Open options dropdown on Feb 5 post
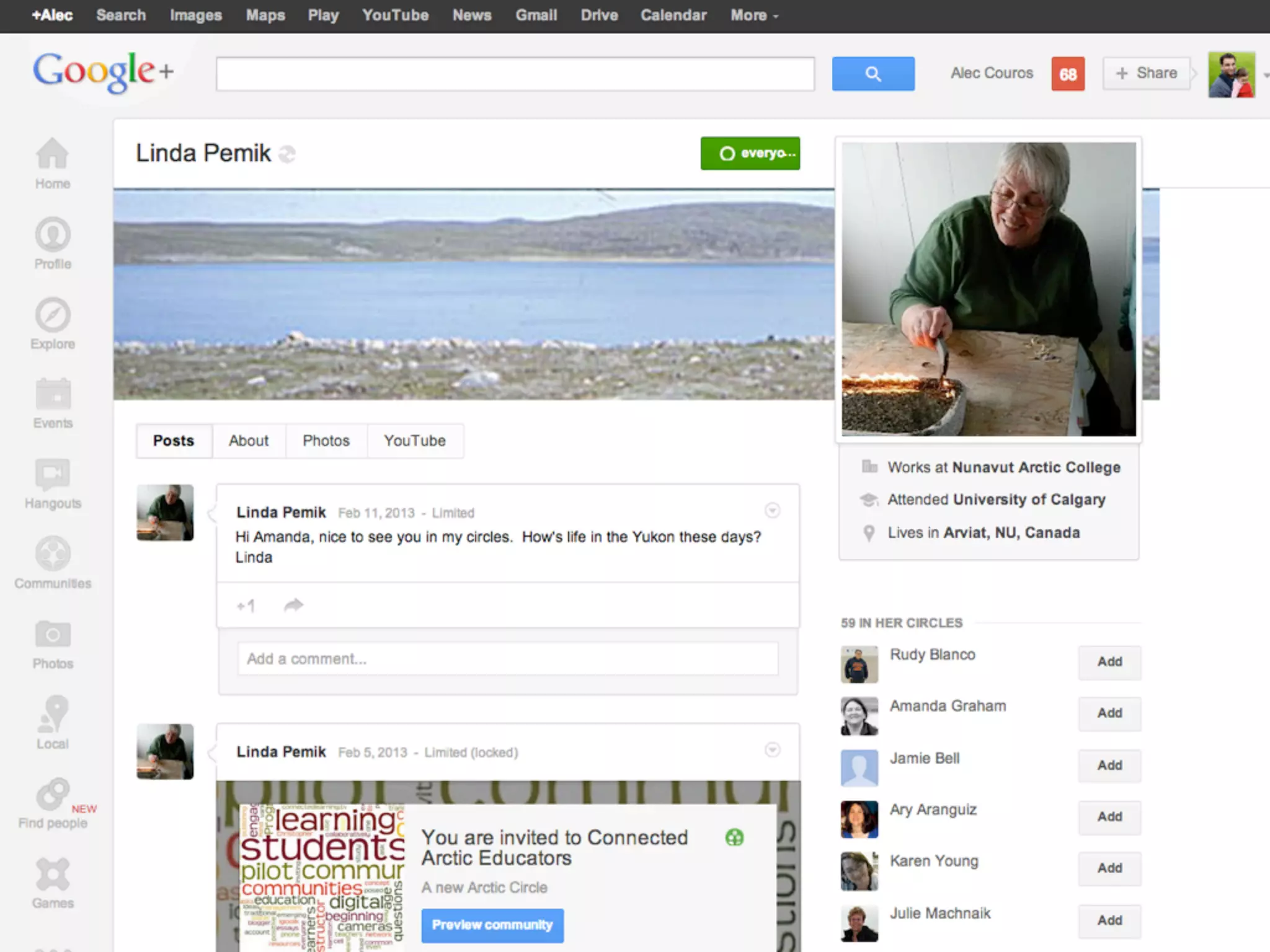The height and width of the screenshot is (952, 1270). pyautogui.click(x=772, y=750)
